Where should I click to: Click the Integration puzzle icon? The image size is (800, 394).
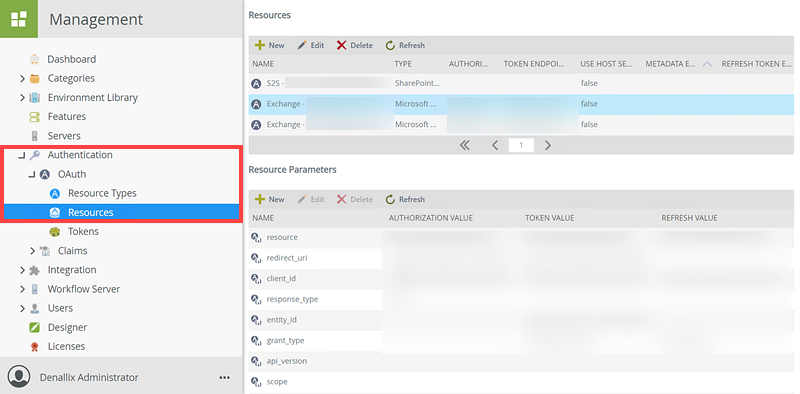[x=35, y=270]
